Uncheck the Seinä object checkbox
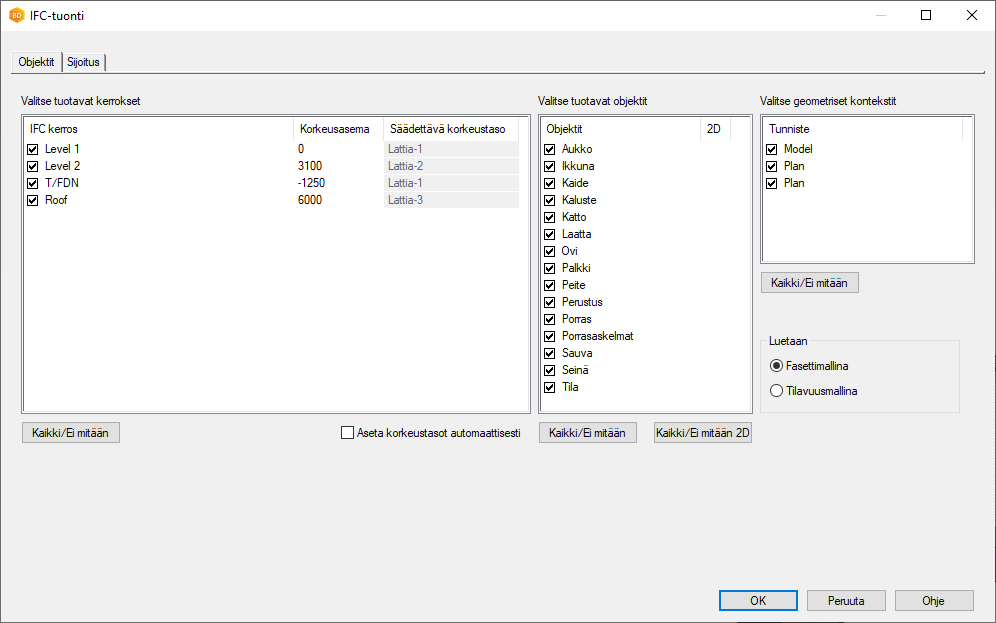This screenshot has height=623, width=996. pos(550,370)
